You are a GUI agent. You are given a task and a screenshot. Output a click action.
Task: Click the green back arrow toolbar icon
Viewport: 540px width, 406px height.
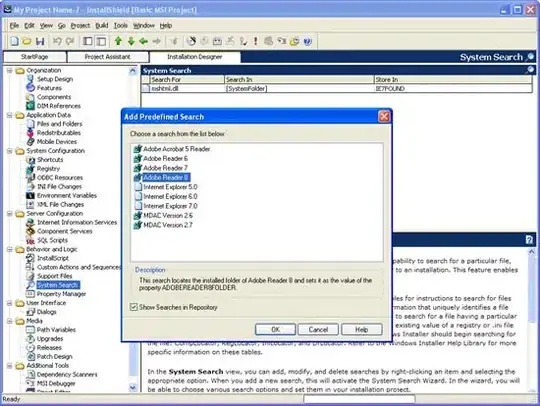pyautogui.click(x=144, y=41)
